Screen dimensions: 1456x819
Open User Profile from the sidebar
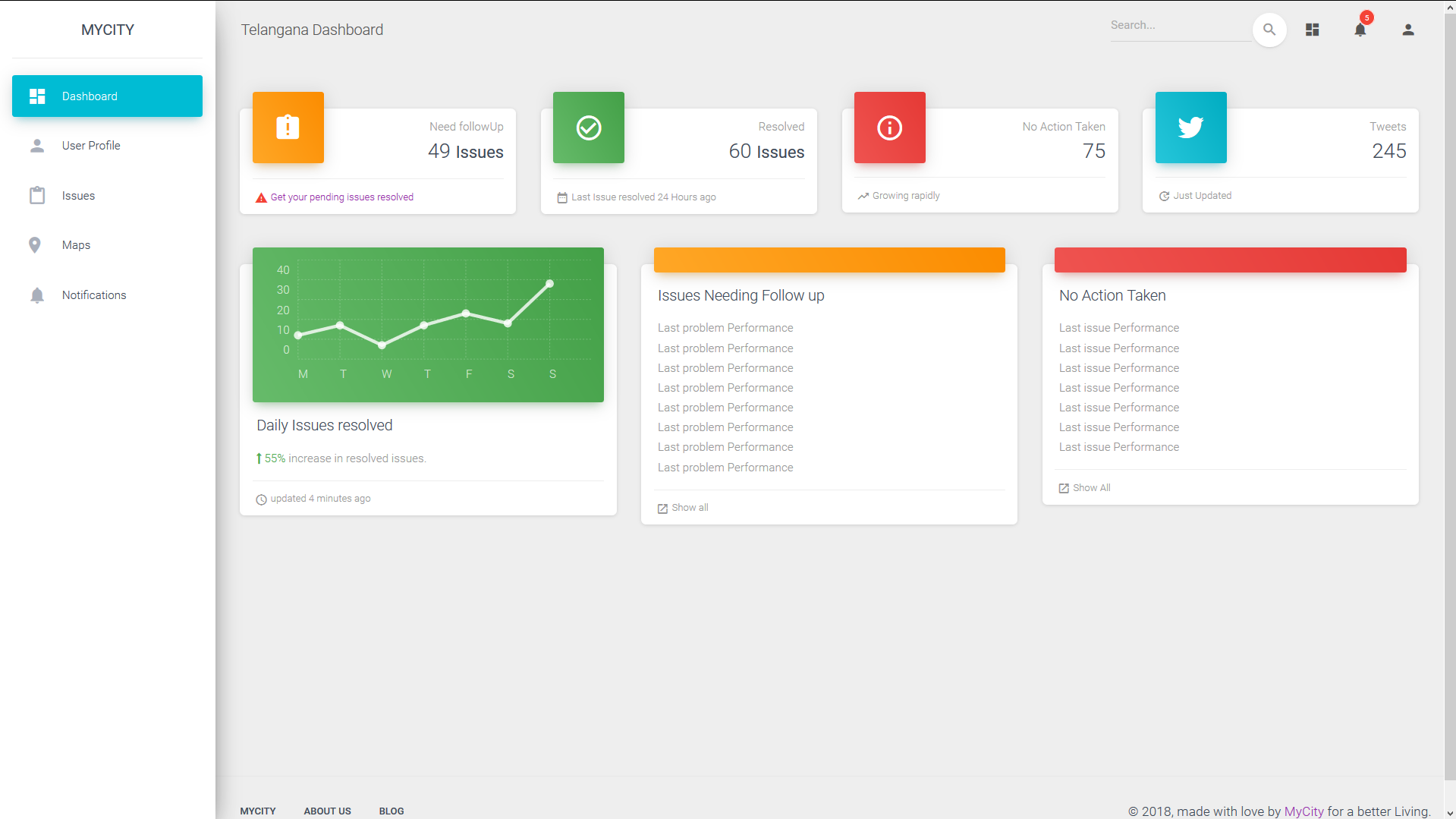point(91,146)
